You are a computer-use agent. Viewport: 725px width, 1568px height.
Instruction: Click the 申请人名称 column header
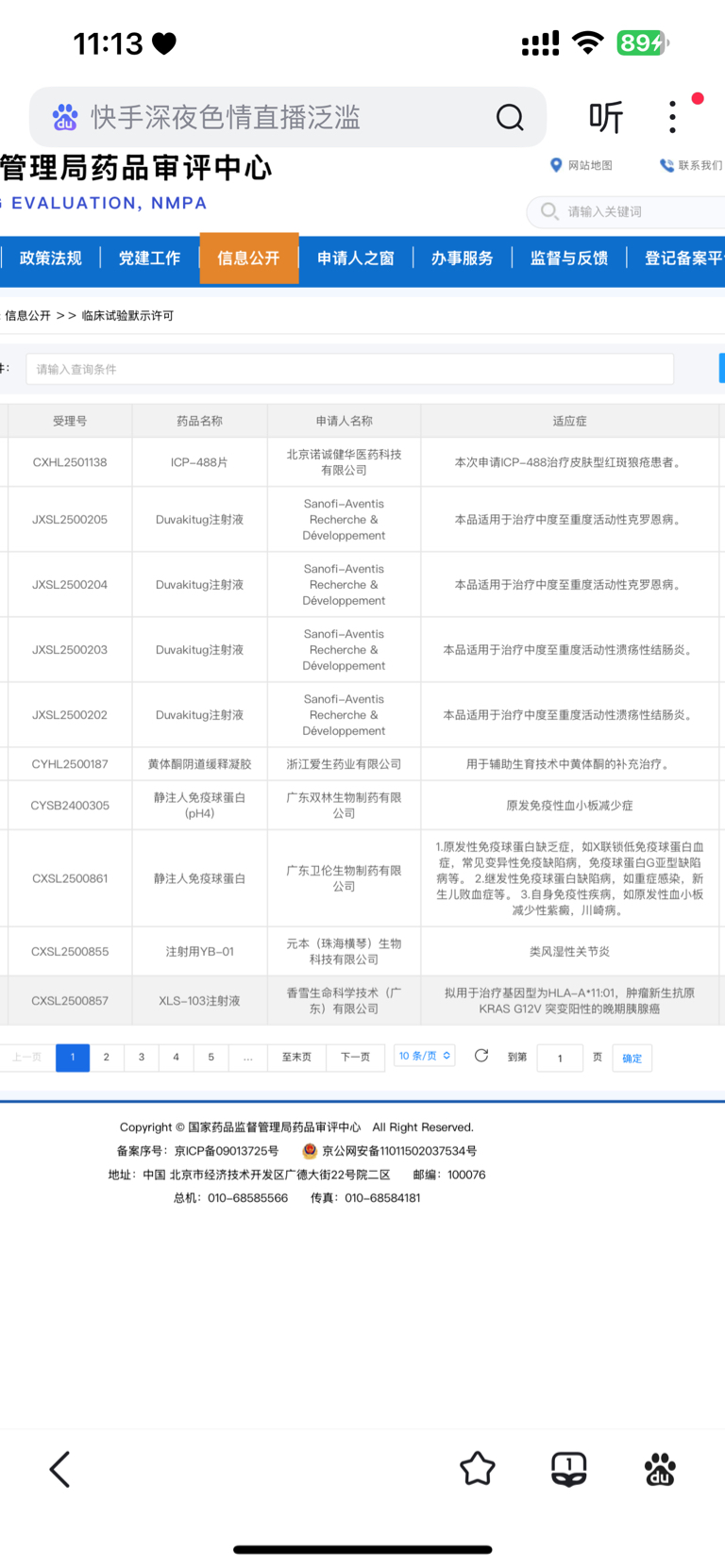click(x=345, y=421)
